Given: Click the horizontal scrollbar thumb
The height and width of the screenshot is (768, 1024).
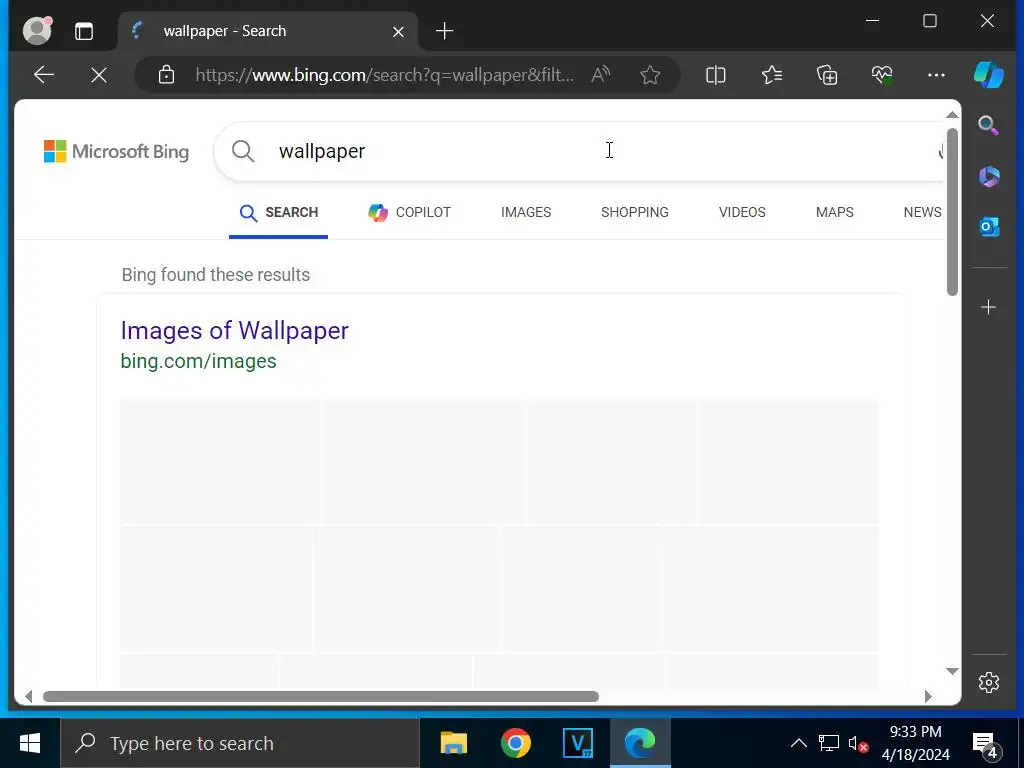Looking at the screenshot, I should click(x=321, y=696).
